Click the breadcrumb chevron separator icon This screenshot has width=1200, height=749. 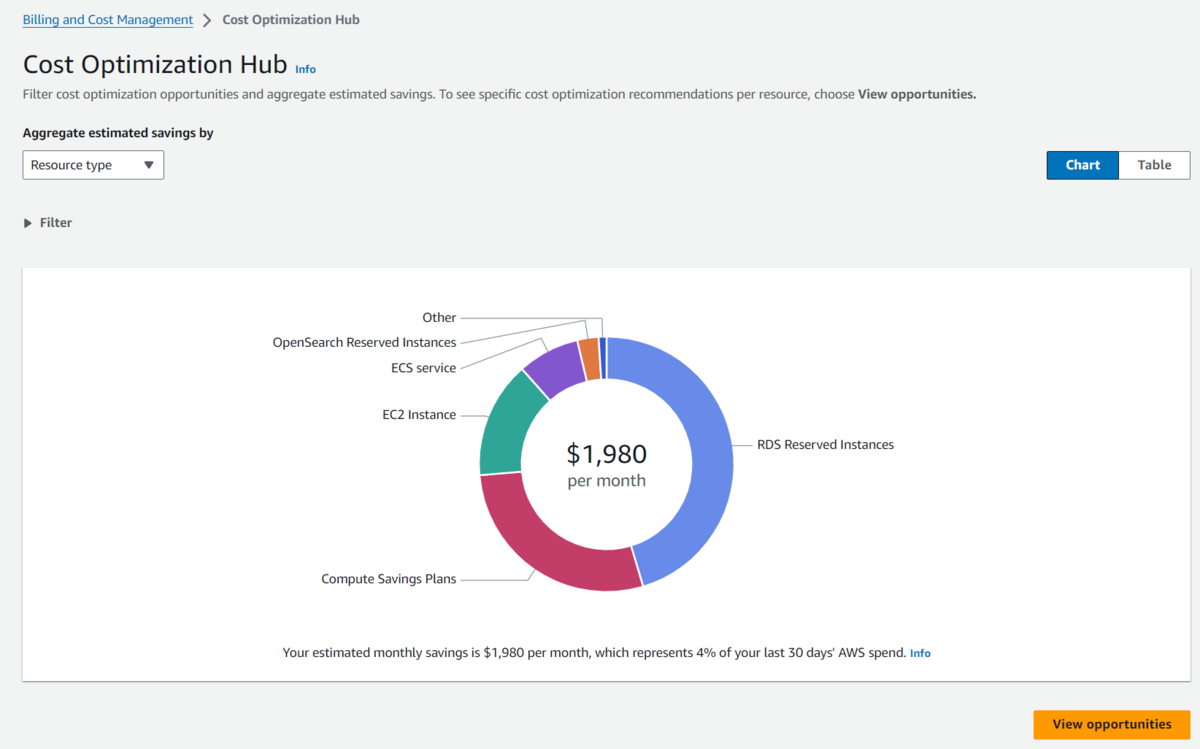[208, 20]
